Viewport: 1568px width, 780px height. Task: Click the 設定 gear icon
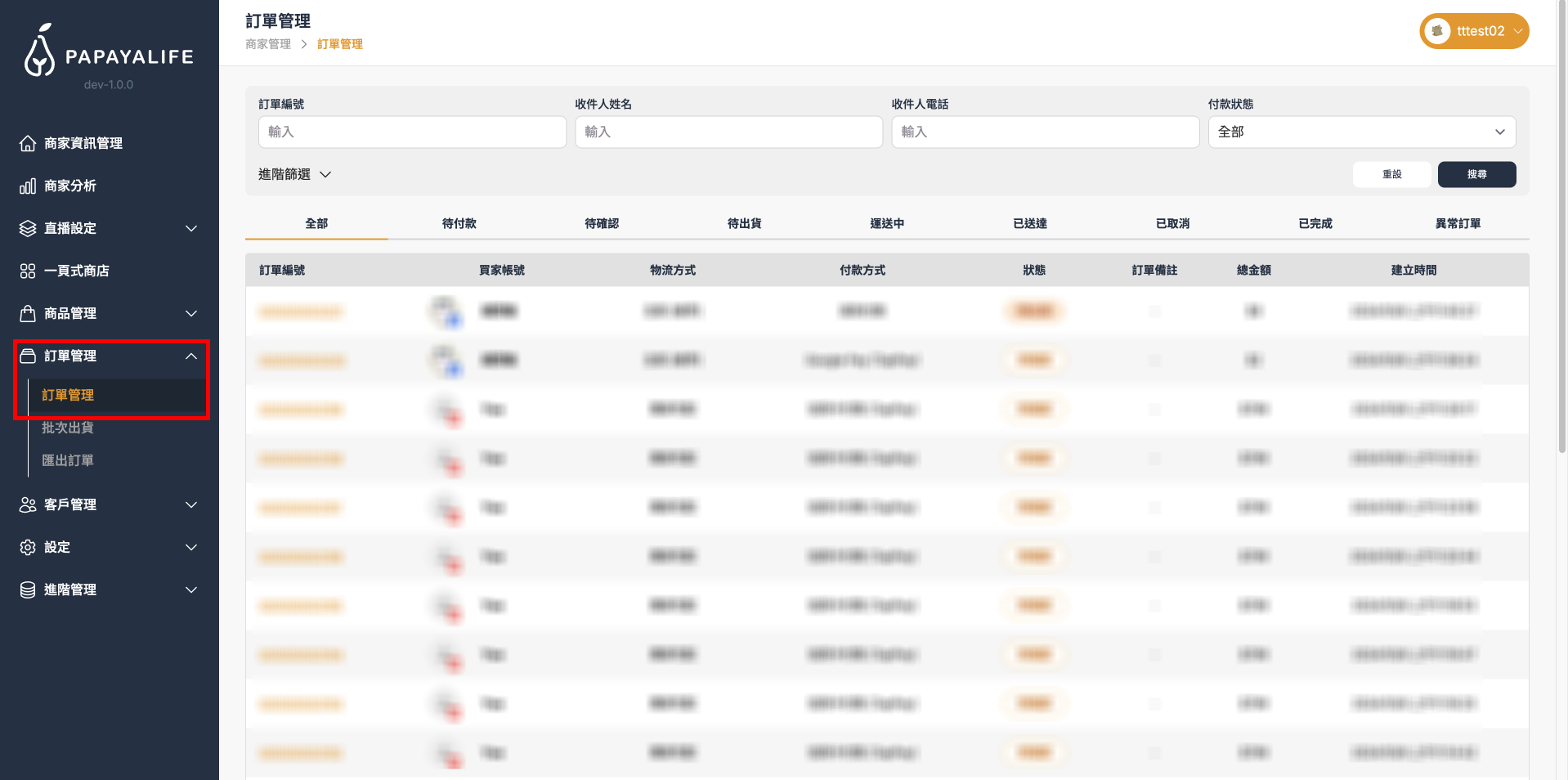click(x=28, y=548)
